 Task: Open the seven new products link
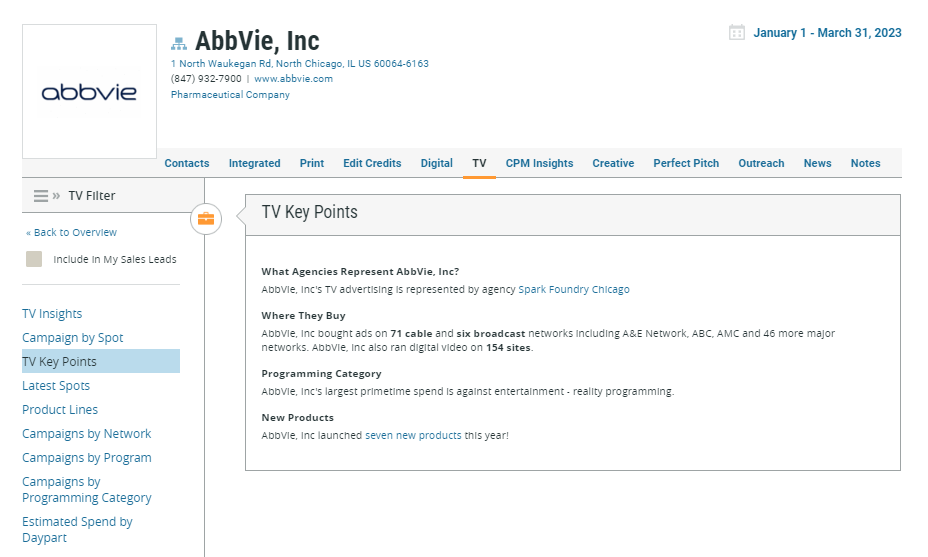click(x=413, y=436)
